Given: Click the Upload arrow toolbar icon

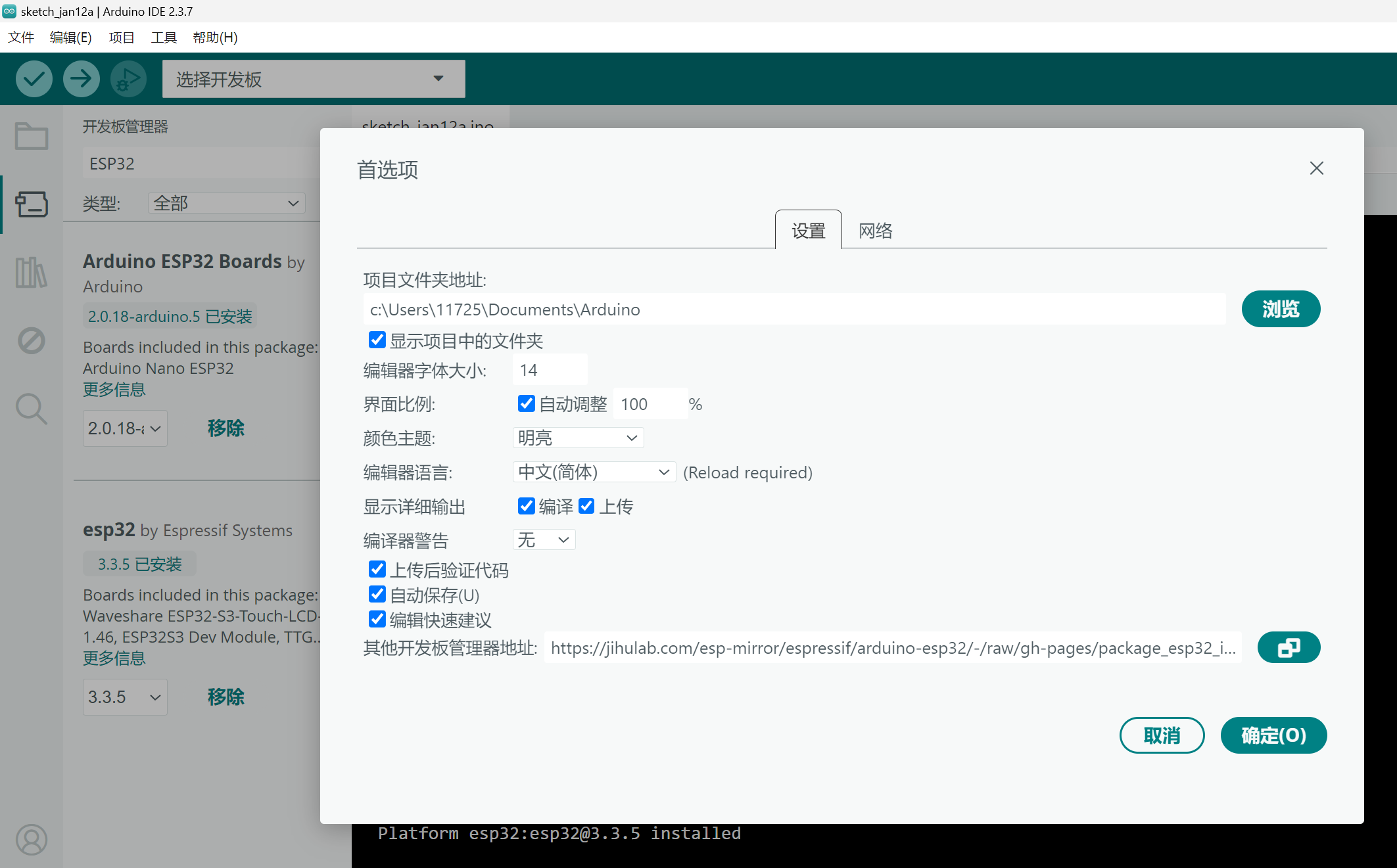Looking at the screenshot, I should [x=82, y=79].
